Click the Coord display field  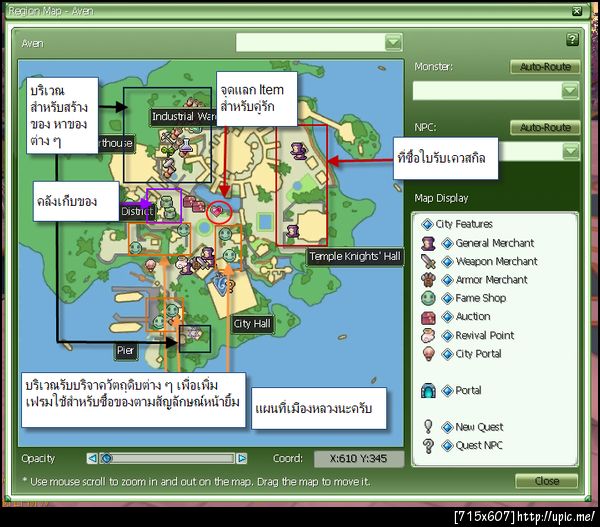pyautogui.click(x=359, y=458)
